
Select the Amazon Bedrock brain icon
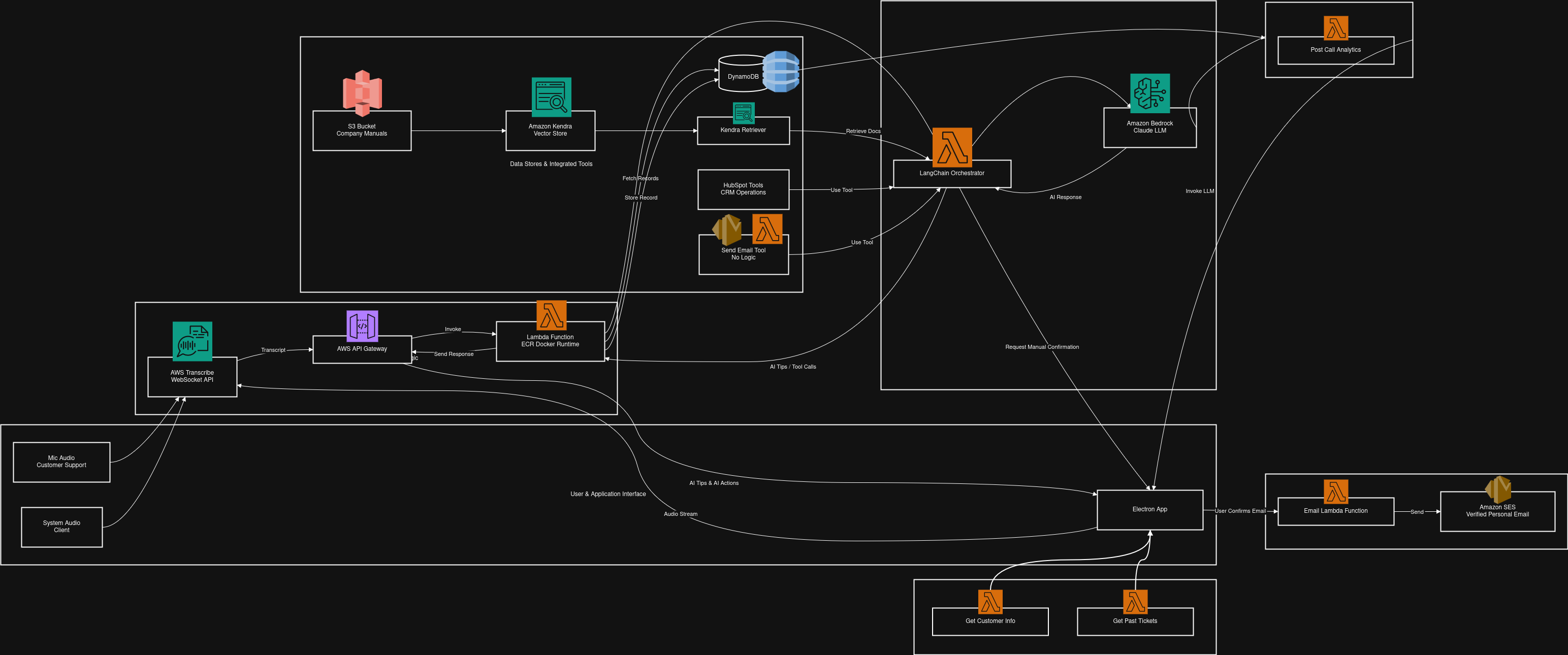click(x=1149, y=93)
